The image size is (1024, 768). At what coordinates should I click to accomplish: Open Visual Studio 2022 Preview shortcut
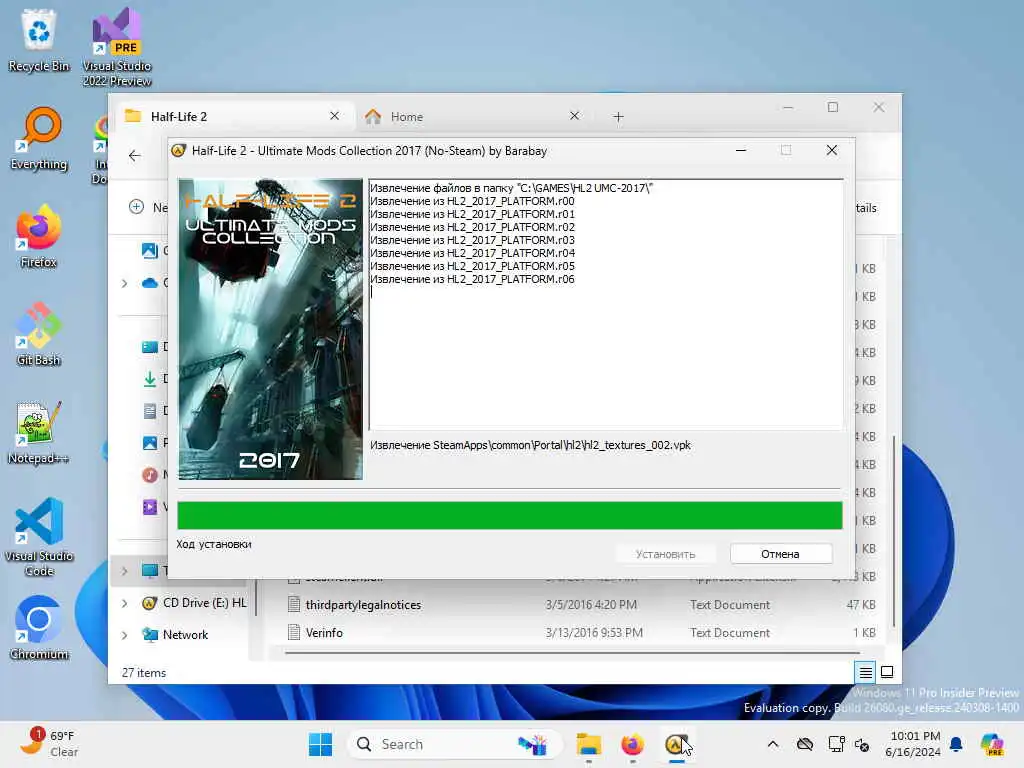point(117,47)
